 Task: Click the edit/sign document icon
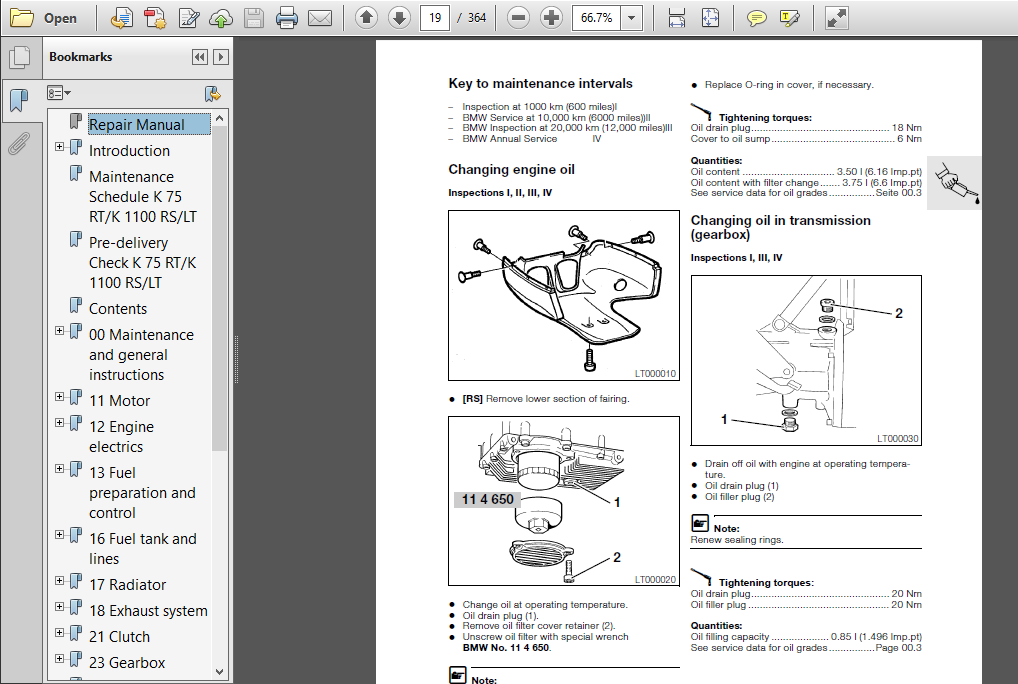coord(188,18)
